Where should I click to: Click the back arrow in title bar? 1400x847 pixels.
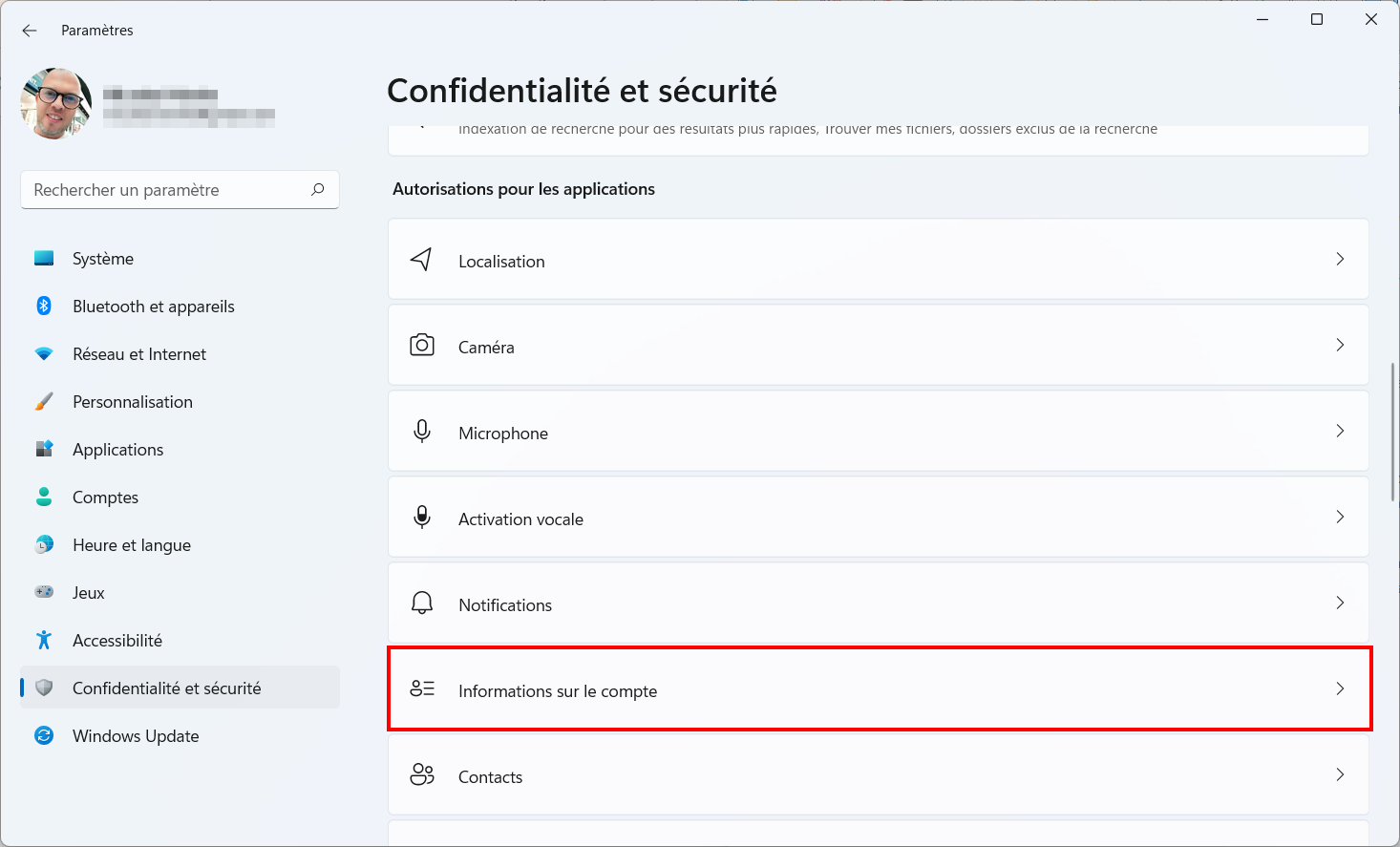tap(30, 31)
